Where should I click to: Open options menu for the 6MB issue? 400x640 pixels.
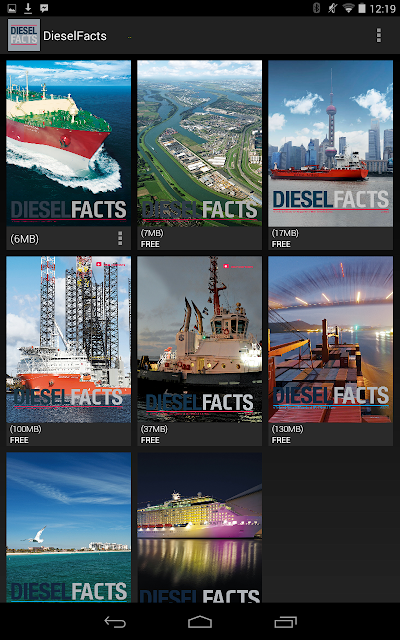click(x=120, y=238)
